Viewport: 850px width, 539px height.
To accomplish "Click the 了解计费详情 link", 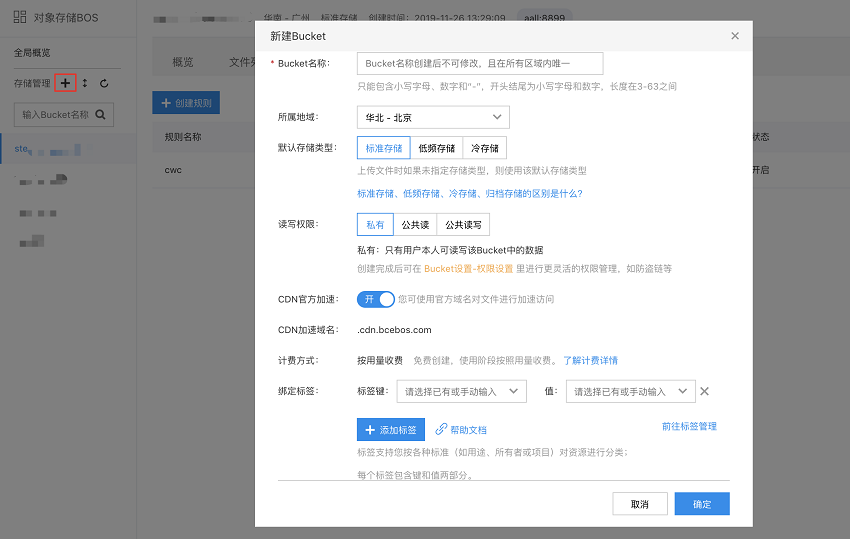I will tap(590, 360).
